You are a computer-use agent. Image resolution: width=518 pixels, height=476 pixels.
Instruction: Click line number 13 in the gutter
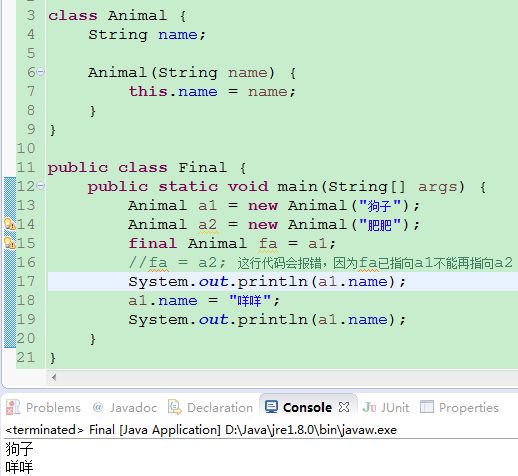(x=26, y=205)
